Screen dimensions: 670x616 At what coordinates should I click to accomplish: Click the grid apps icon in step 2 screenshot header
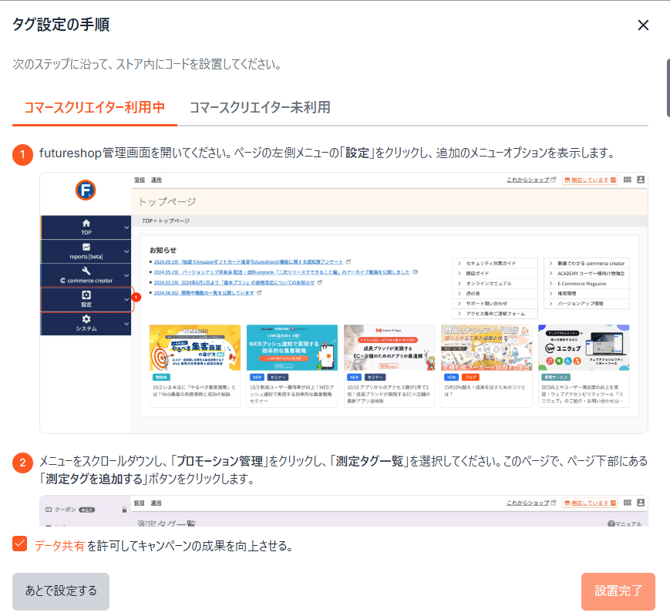627,503
